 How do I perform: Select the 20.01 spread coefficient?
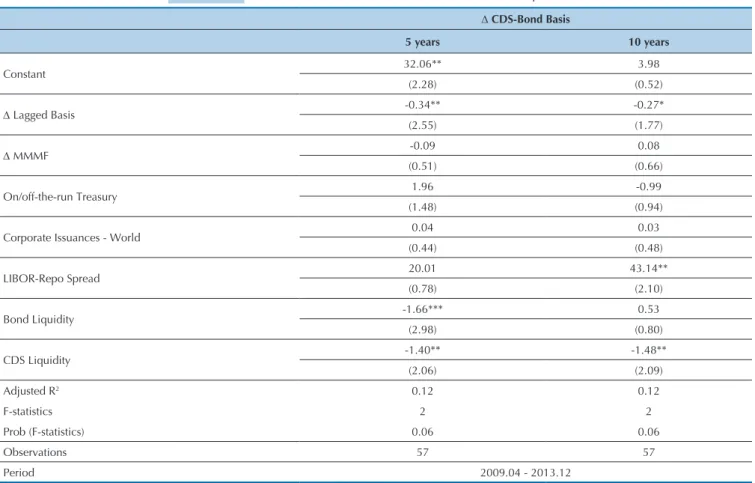pyautogui.click(x=422, y=269)
